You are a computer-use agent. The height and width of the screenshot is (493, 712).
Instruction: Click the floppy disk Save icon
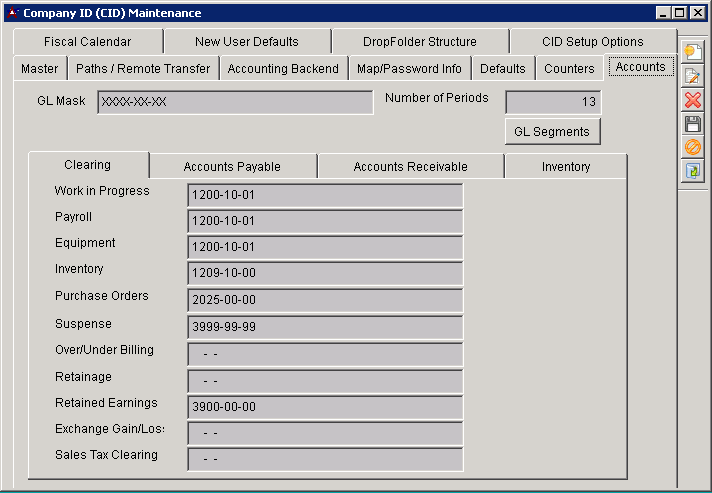coord(692,124)
